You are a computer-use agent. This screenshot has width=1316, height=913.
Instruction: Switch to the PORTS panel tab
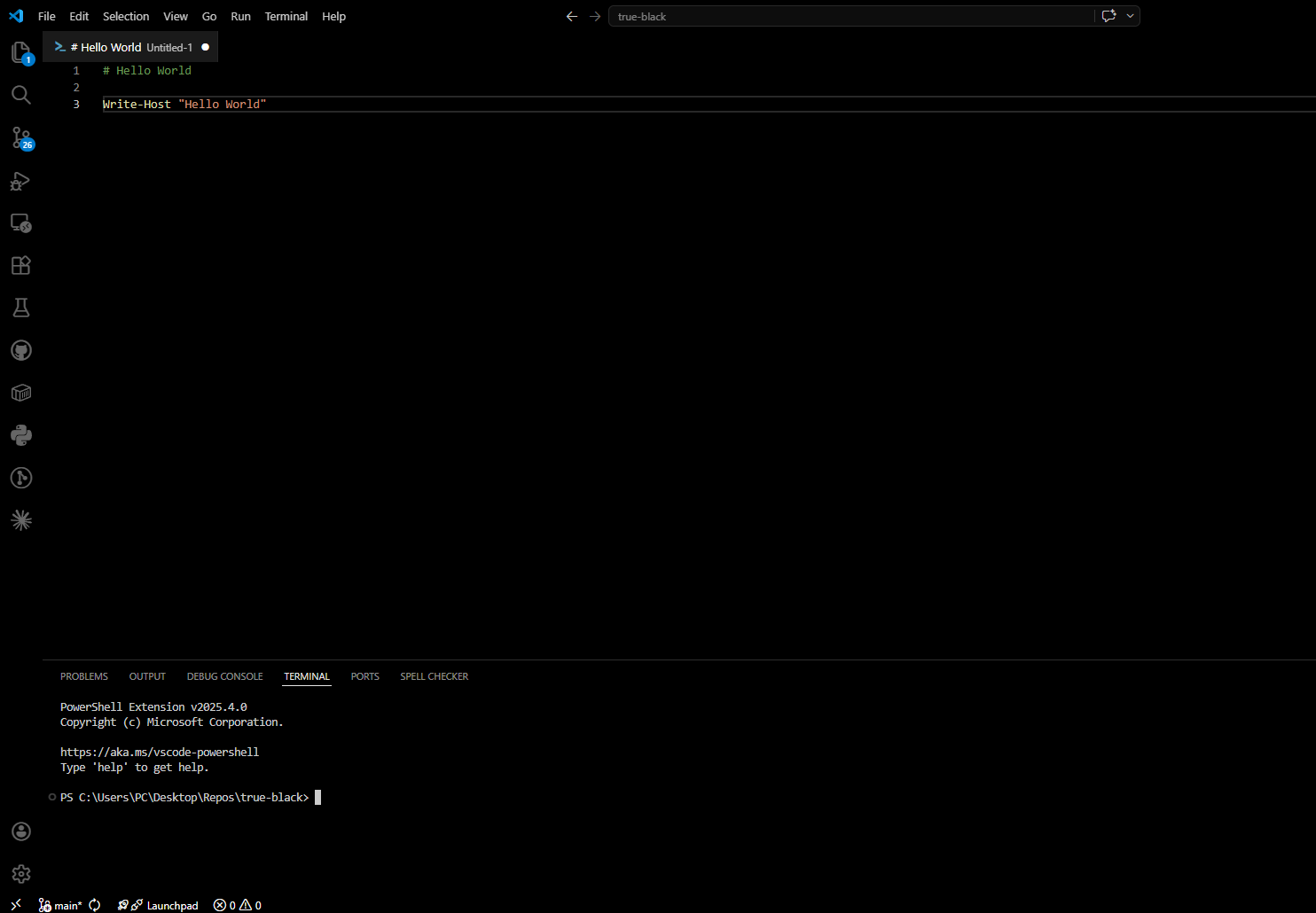364,676
